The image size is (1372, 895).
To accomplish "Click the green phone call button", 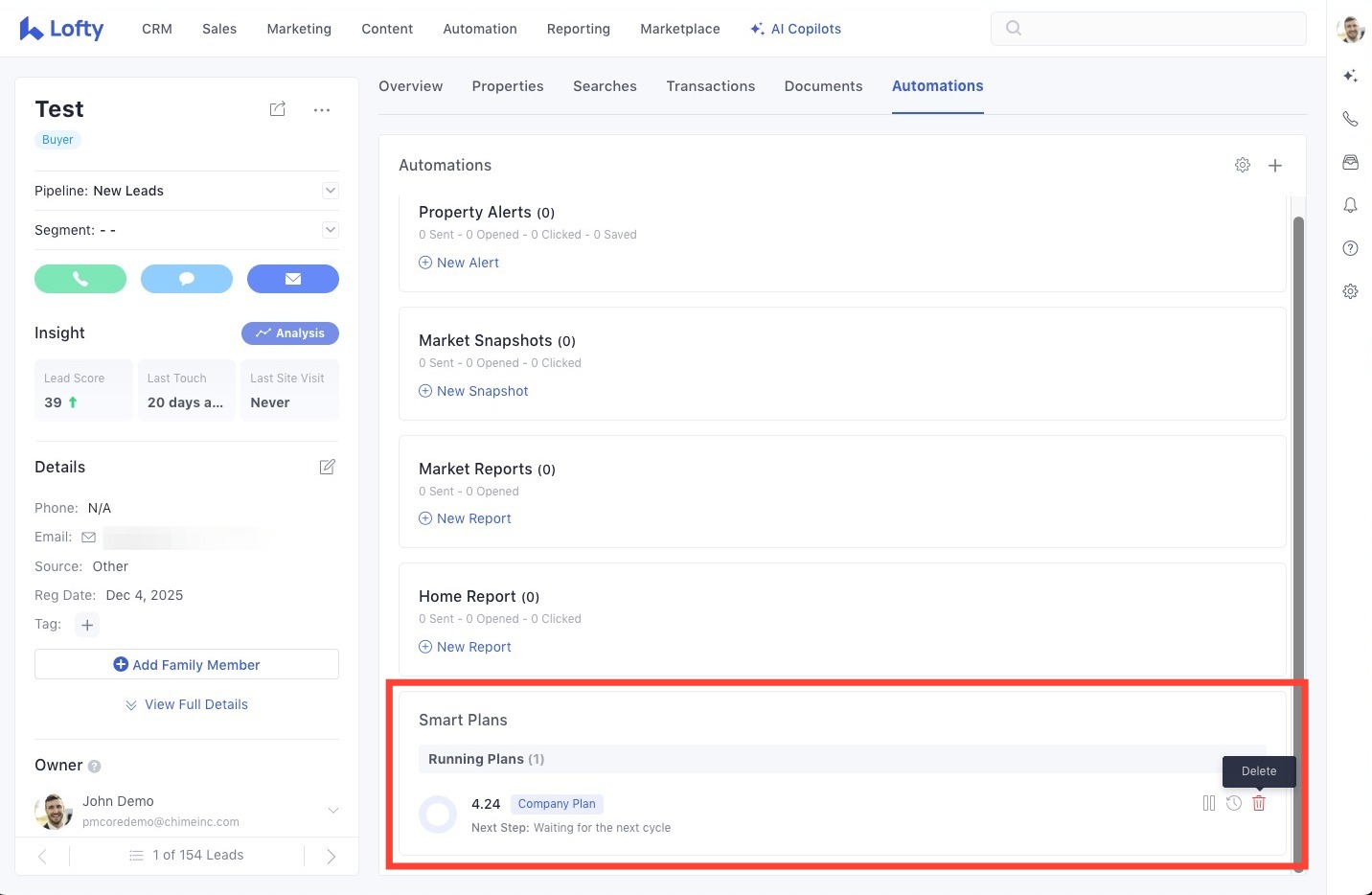I will [x=80, y=279].
